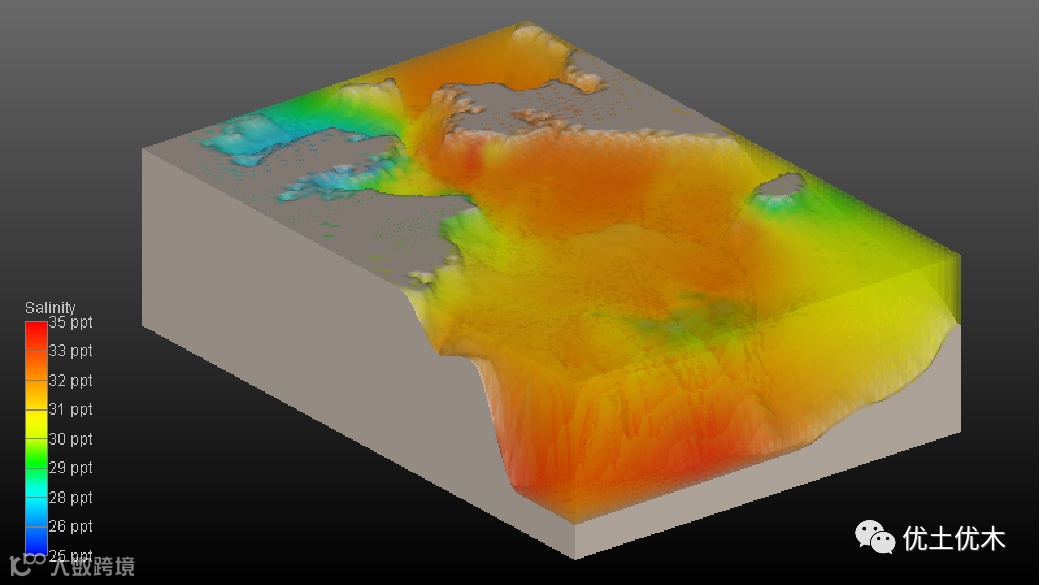Click the 3D salinity terrain block model

(x=551, y=292)
